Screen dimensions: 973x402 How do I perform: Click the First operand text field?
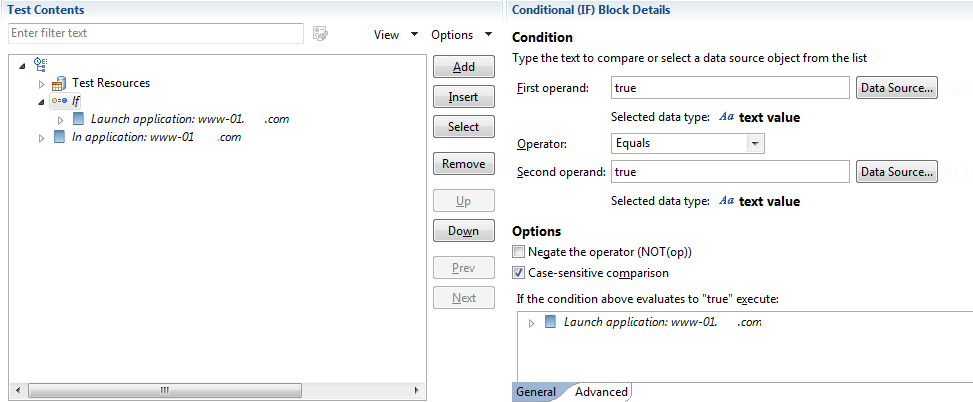pos(730,87)
